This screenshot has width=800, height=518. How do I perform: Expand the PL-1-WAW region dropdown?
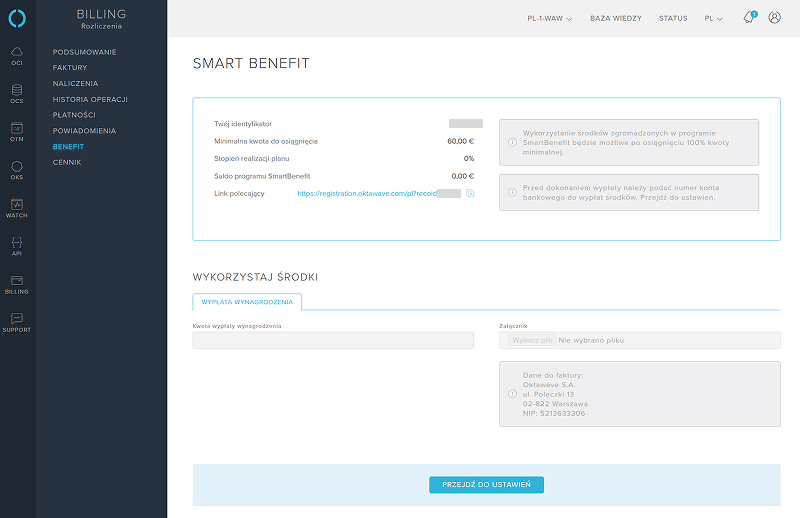549,18
